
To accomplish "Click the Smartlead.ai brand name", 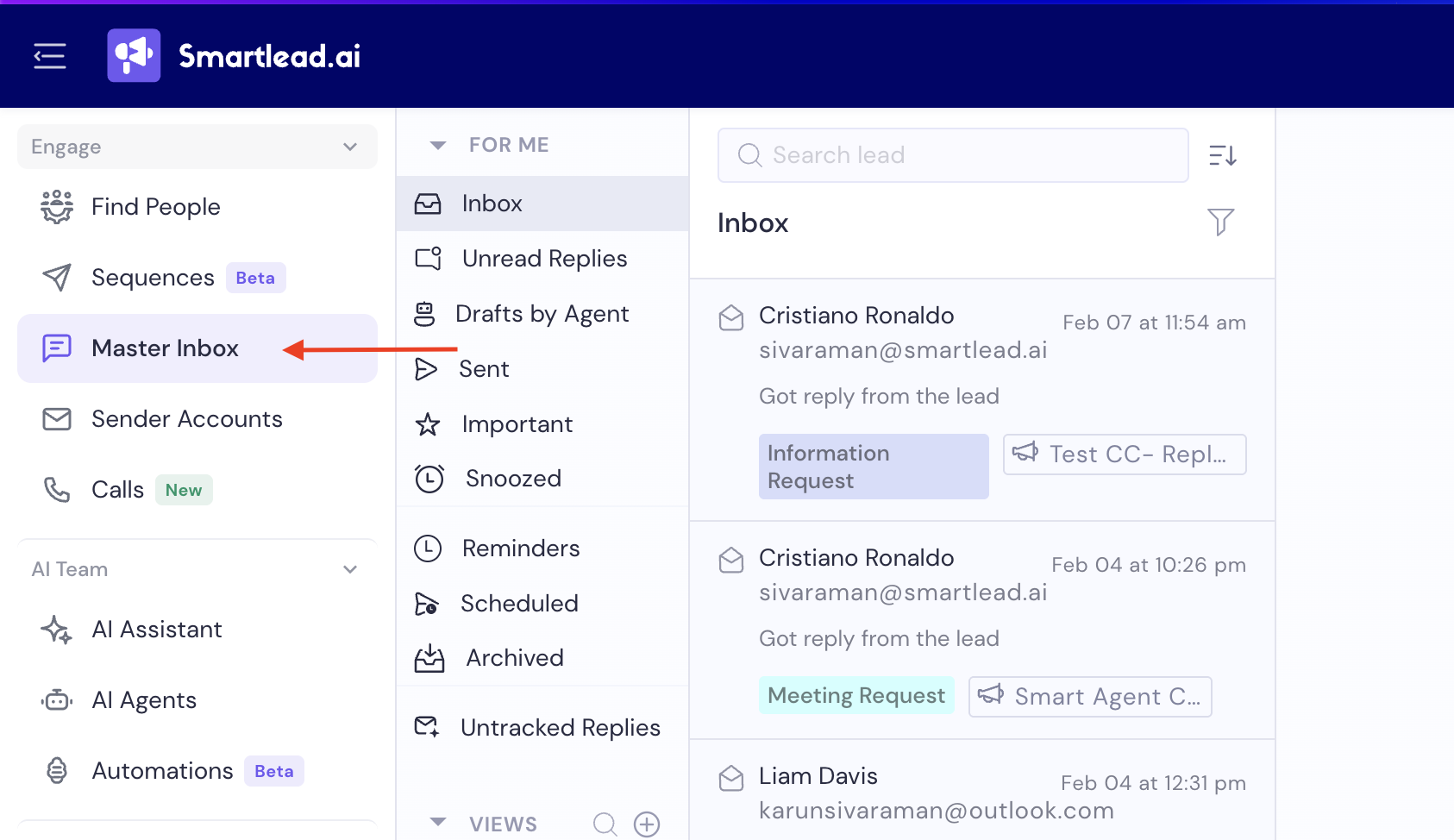I will pyautogui.click(x=269, y=56).
